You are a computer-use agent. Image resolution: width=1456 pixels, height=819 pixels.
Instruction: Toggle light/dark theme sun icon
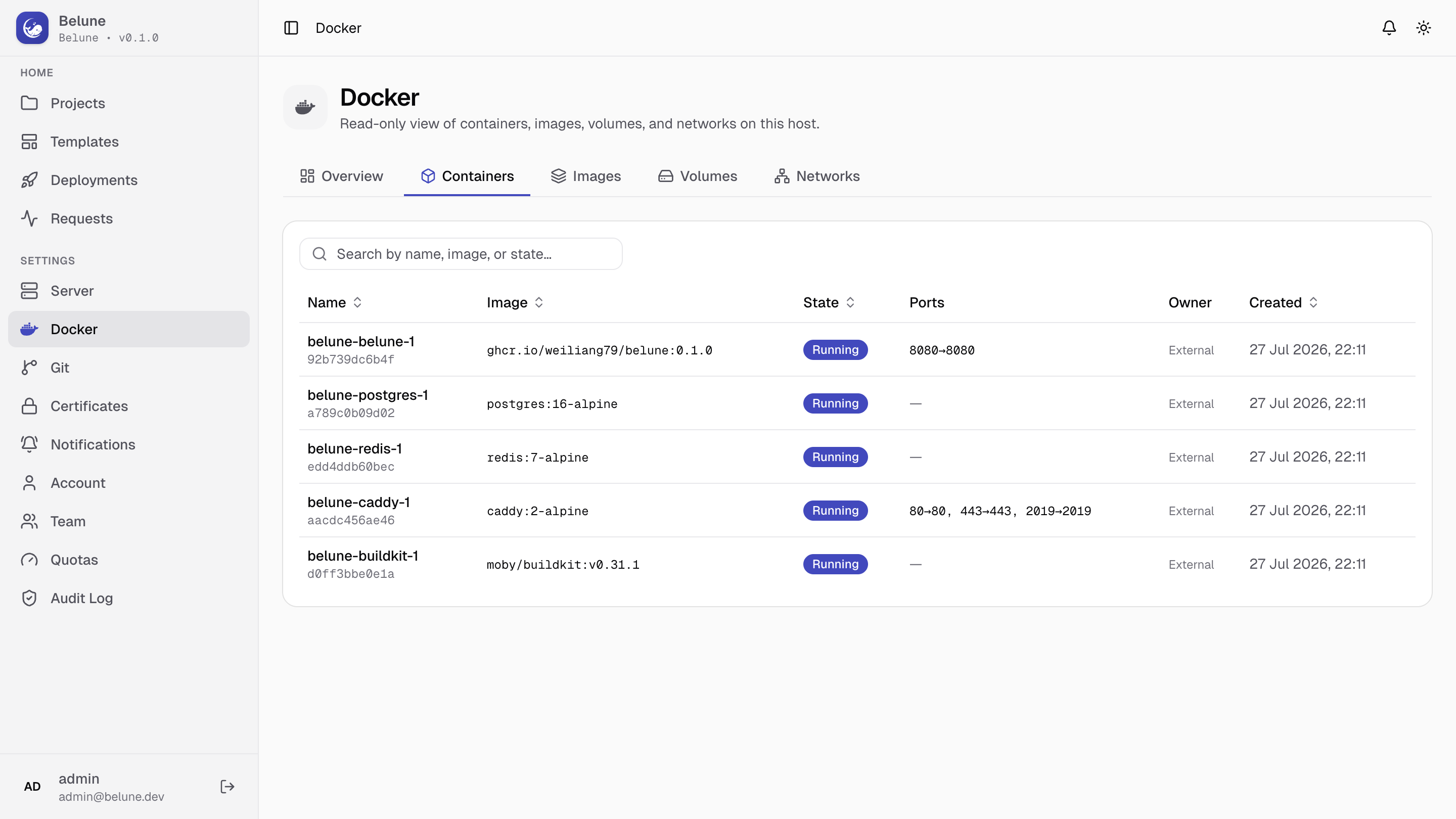(1423, 28)
